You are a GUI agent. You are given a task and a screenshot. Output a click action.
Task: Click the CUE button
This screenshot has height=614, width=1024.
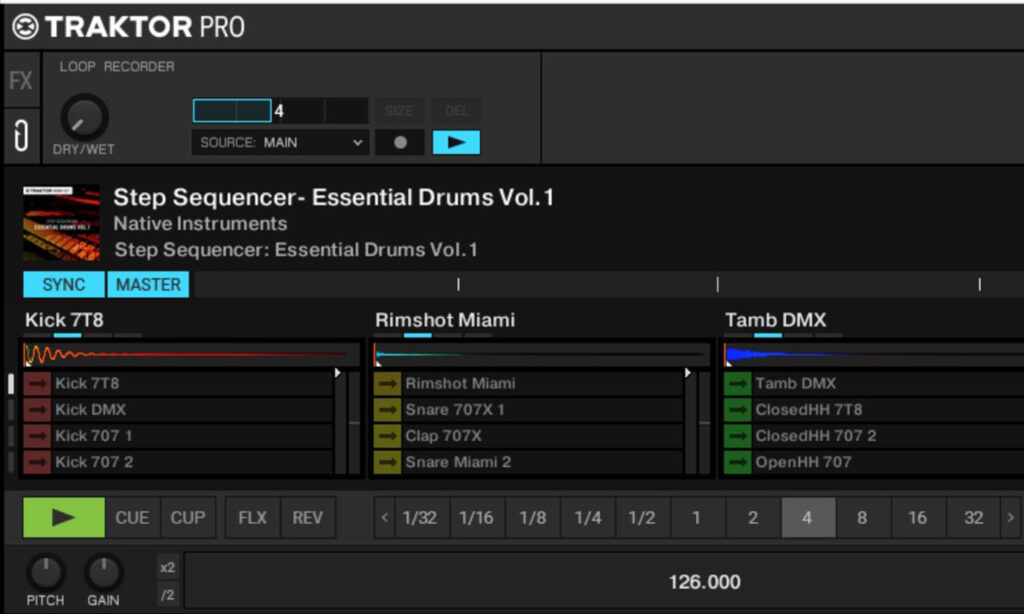(x=132, y=517)
